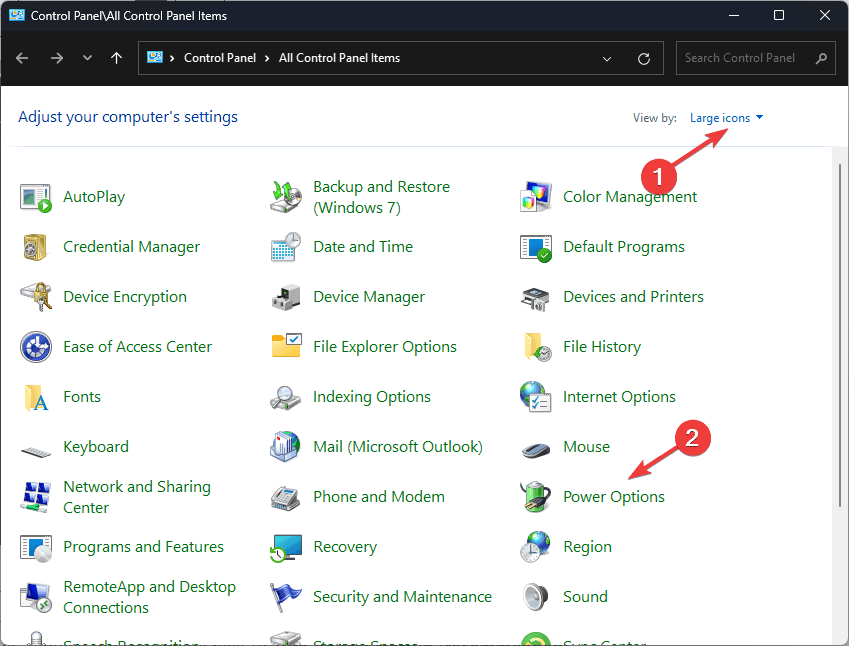
Task: Click the Search Control Panel field
Action: 746,58
